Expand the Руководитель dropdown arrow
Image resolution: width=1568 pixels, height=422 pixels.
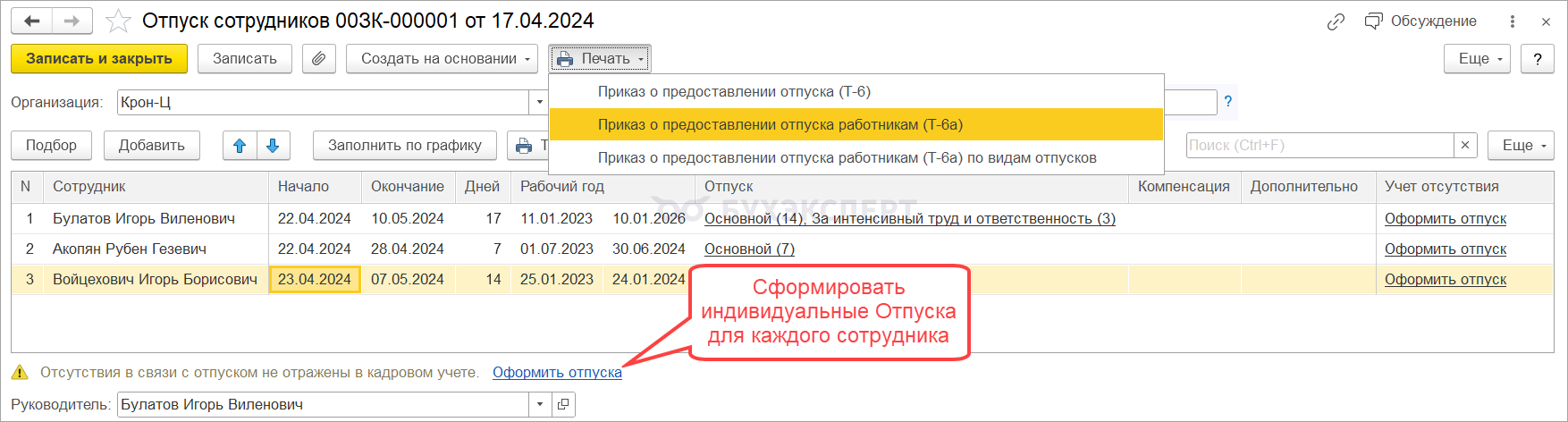point(539,404)
